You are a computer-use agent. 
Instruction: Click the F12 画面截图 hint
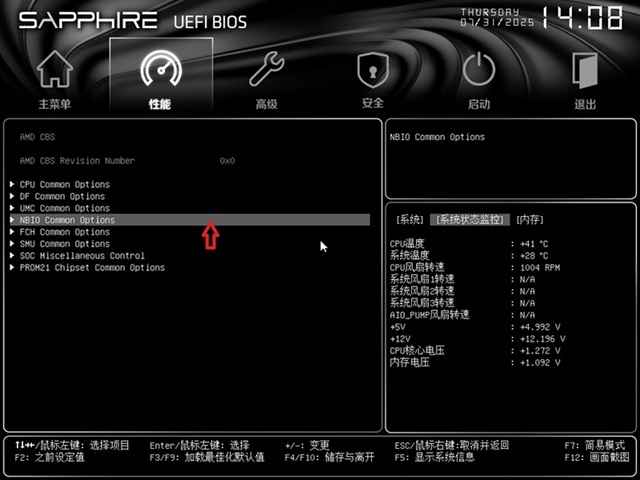click(597, 457)
